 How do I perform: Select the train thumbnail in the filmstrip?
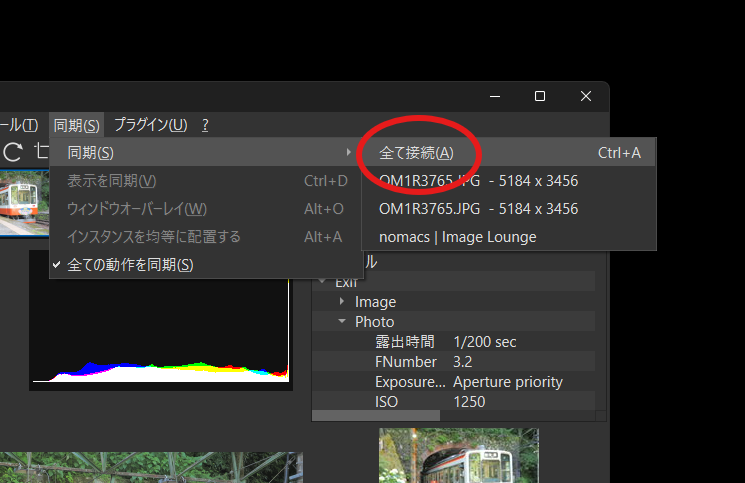(x=24, y=203)
